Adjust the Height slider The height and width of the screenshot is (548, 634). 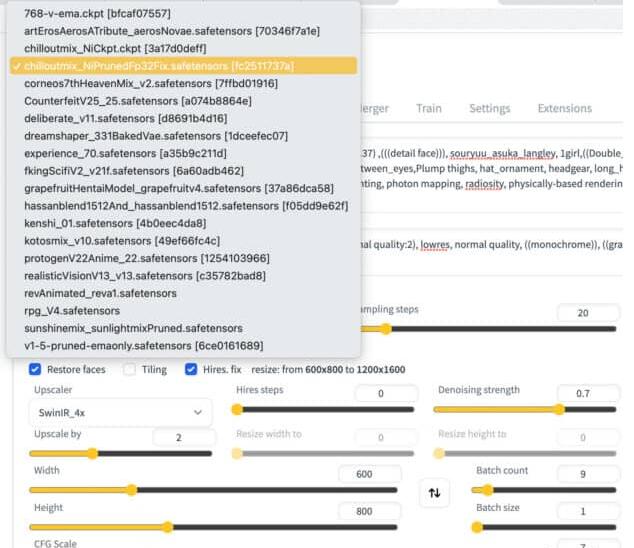[213, 527]
